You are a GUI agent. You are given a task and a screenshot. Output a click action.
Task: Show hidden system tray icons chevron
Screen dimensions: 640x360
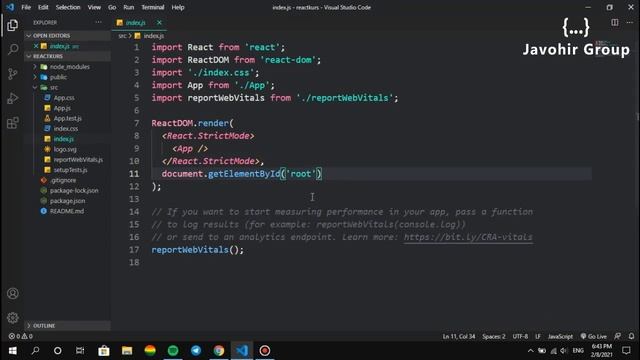pyautogui.click(x=530, y=351)
